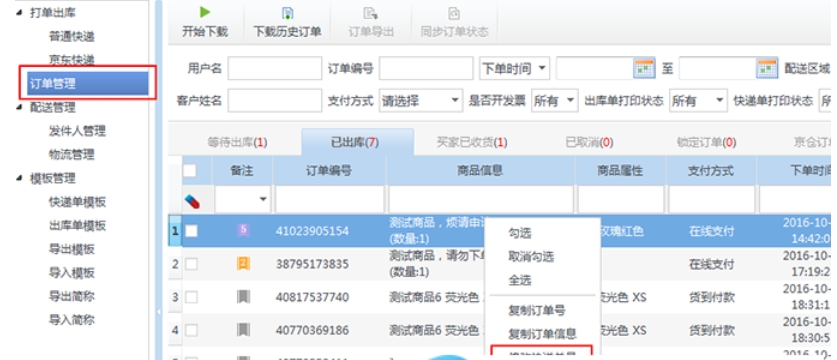This screenshot has height=360, width=837.
Task: Collapse the 打单出库 tree group
Action: 19,13
